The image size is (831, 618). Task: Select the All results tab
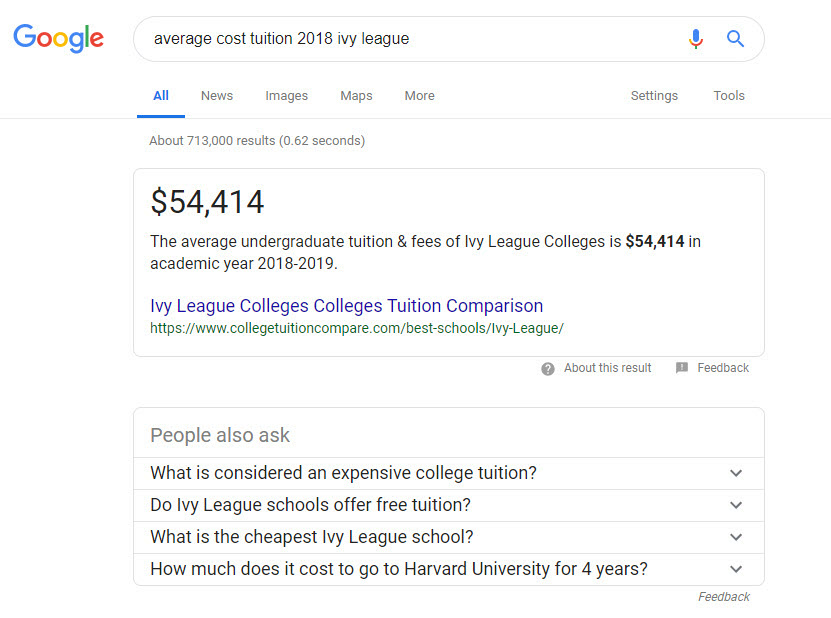[x=160, y=96]
